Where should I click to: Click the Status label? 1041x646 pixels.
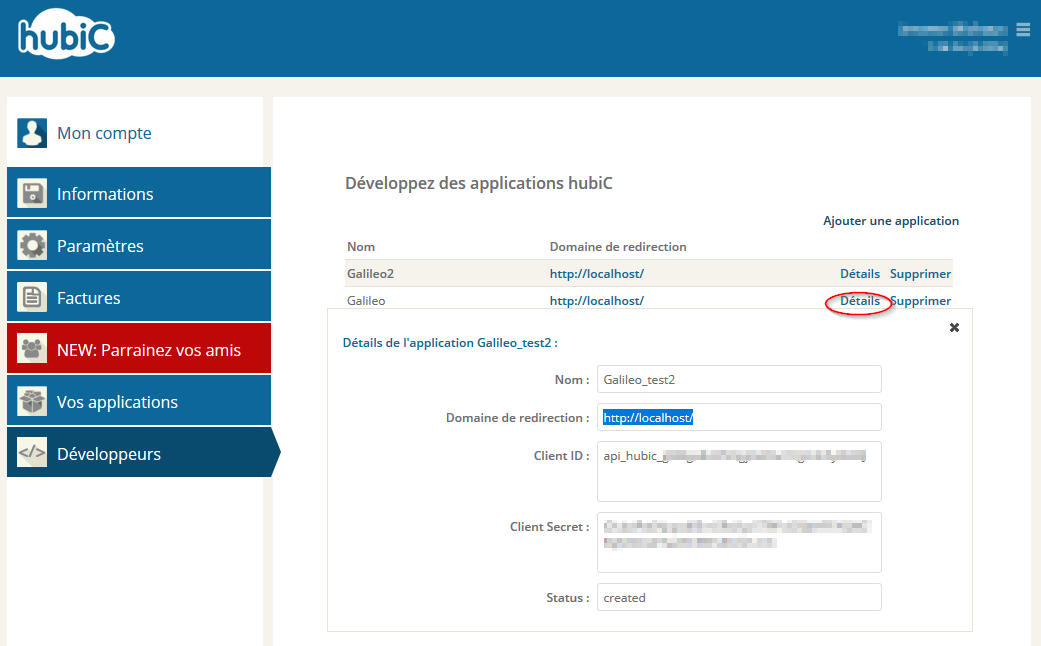click(x=568, y=598)
